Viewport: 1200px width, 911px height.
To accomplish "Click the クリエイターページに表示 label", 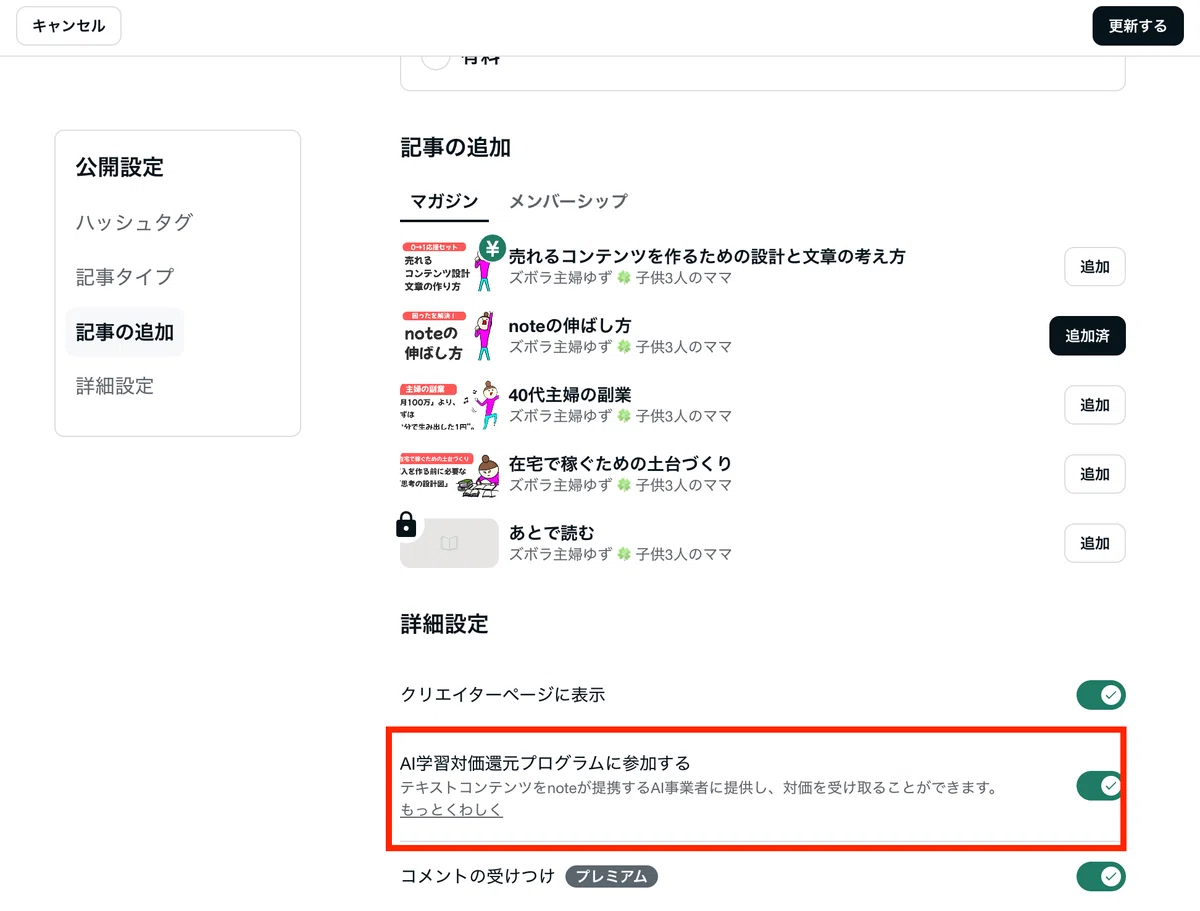I will tap(503, 695).
